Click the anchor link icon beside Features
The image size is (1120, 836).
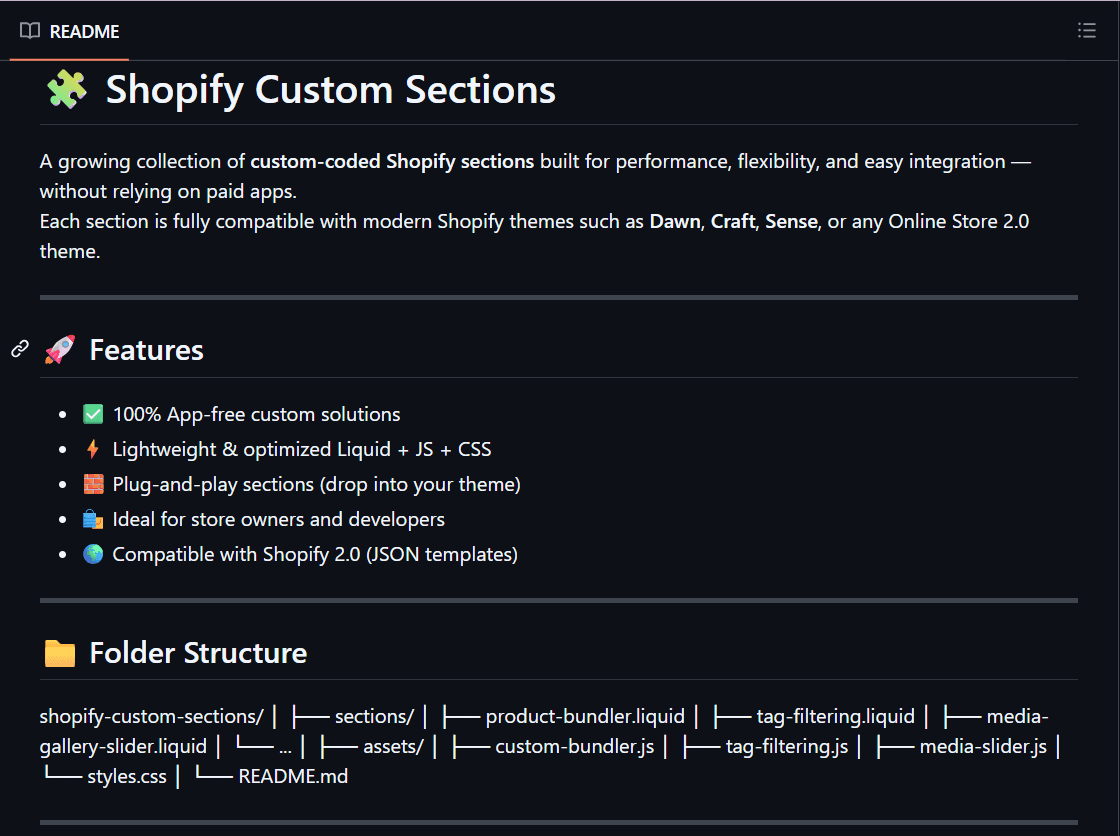click(x=18, y=348)
